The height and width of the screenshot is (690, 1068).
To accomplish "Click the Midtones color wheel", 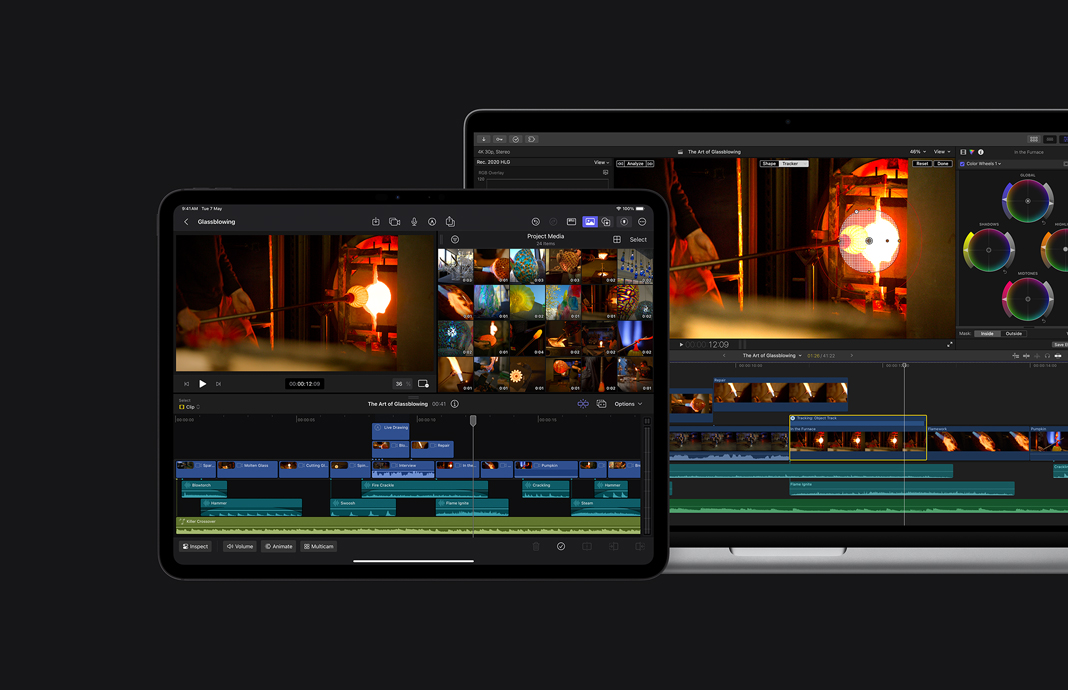I will 1027,299.
